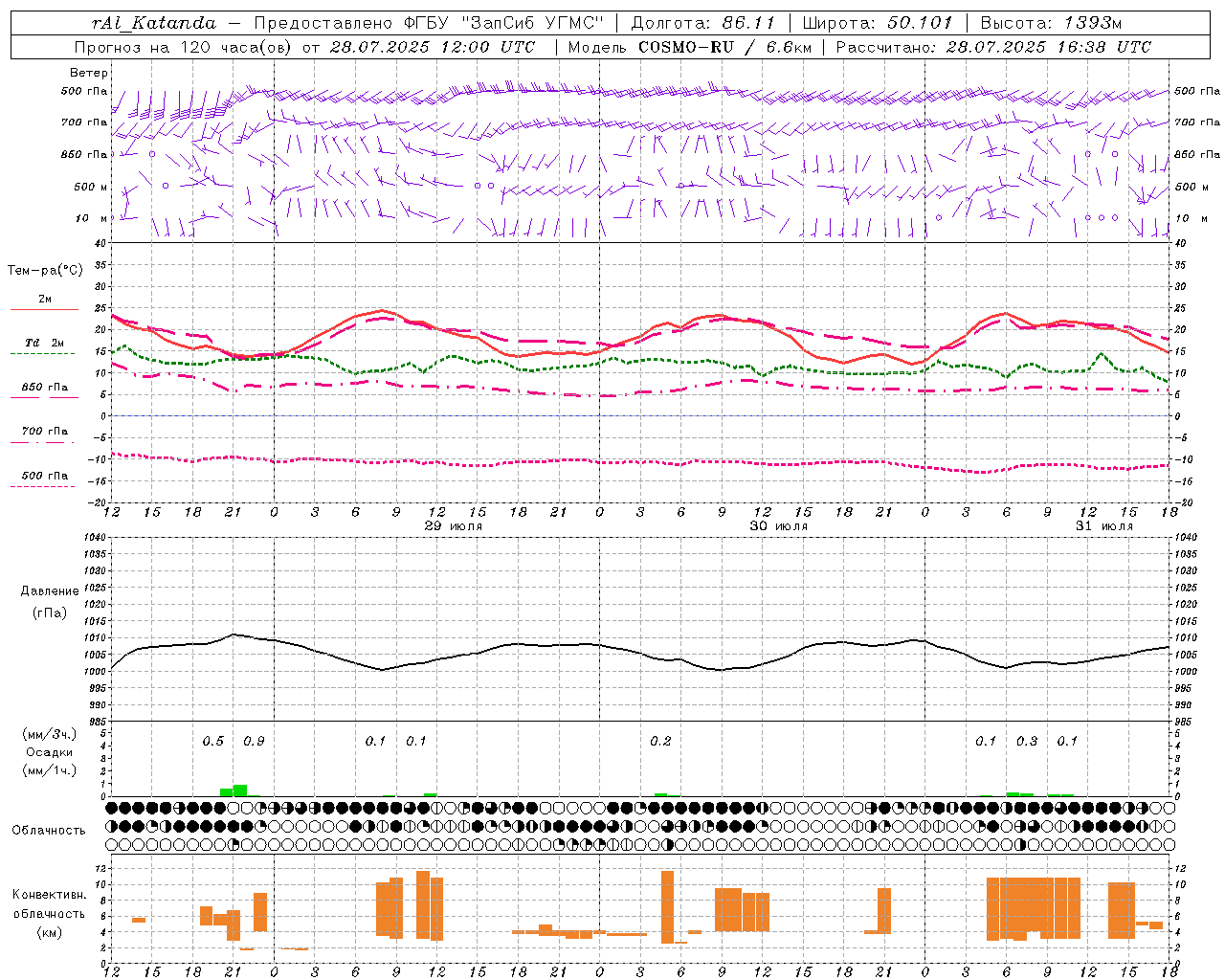Click the Долгота: 86.11 value
Viewport: 1225px width, 980px height.
click(x=702, y=23)
